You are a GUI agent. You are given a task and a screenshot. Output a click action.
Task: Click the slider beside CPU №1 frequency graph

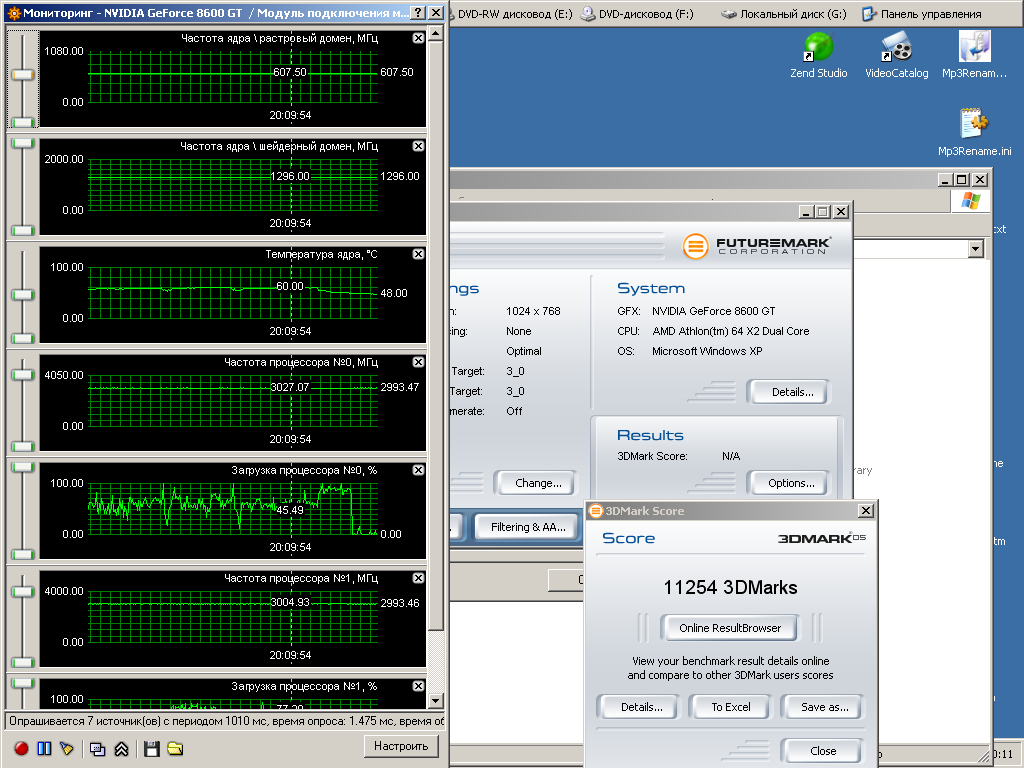(23, 592)
